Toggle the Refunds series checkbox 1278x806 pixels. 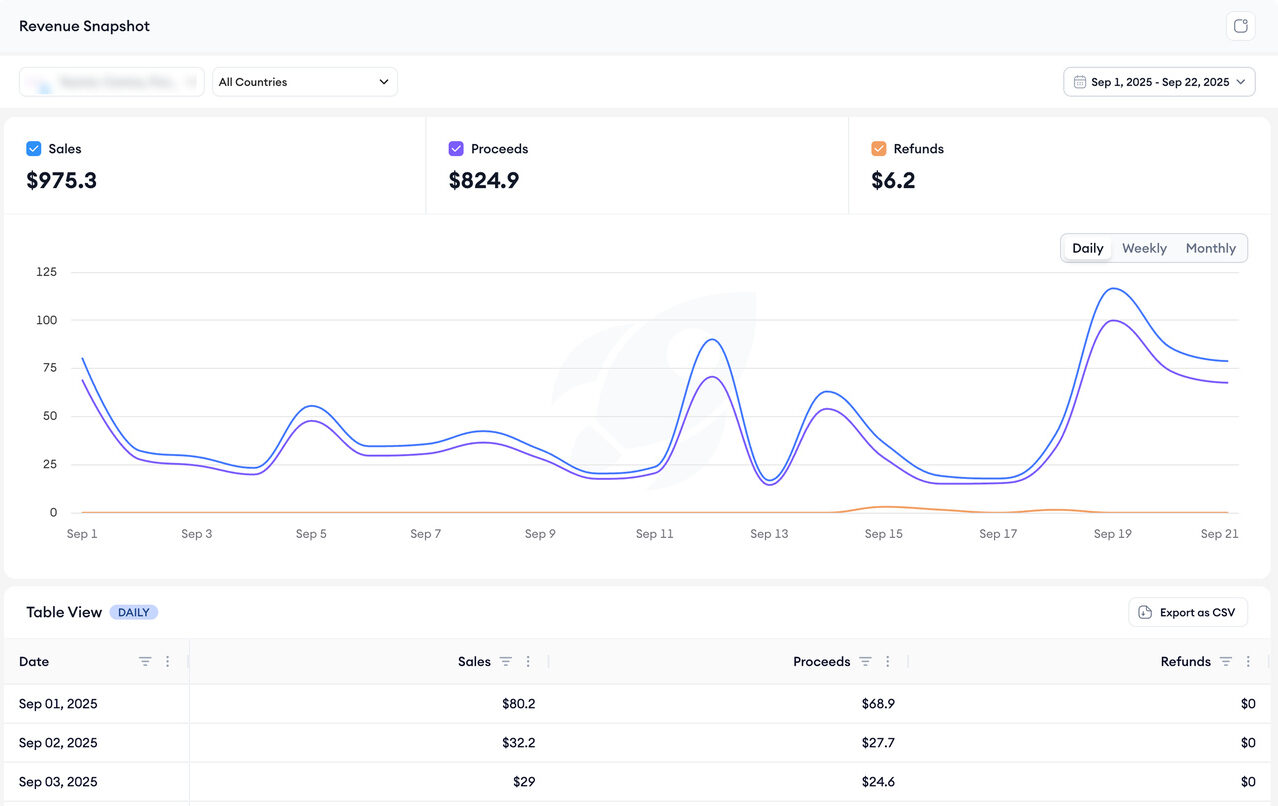[879, 149]
